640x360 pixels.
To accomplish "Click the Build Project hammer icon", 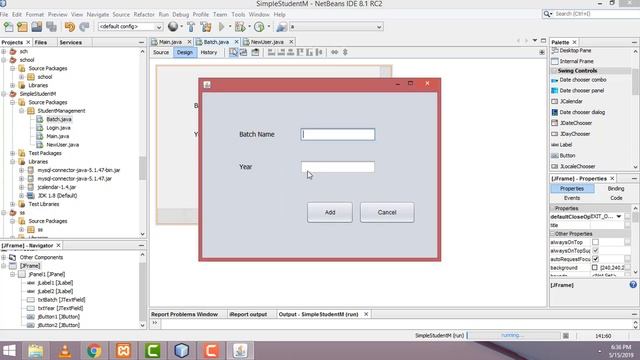I will tap(191, 27).
